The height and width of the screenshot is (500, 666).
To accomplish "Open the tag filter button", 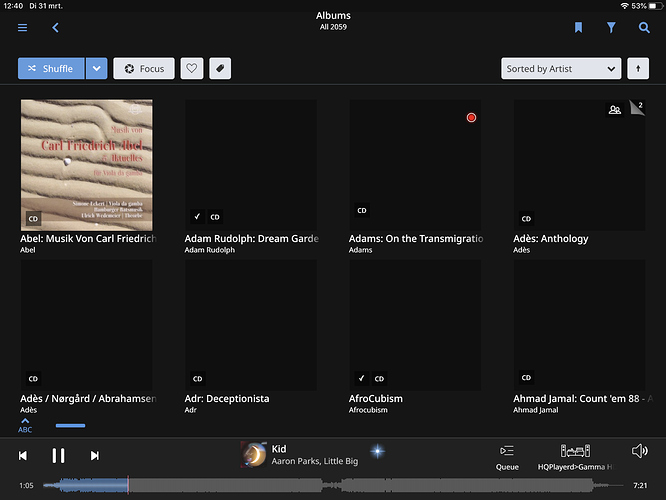I will coord(220,68).
